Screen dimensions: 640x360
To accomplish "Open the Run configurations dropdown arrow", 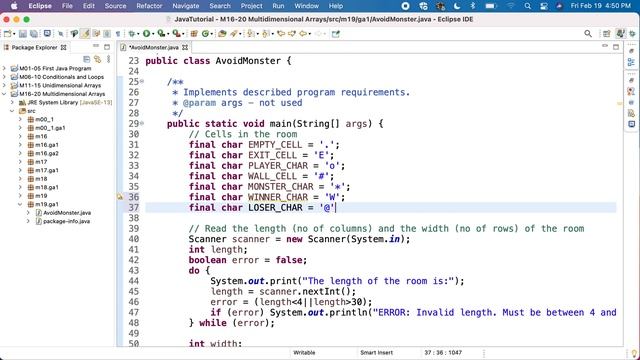I will click(x=153, y=34).
